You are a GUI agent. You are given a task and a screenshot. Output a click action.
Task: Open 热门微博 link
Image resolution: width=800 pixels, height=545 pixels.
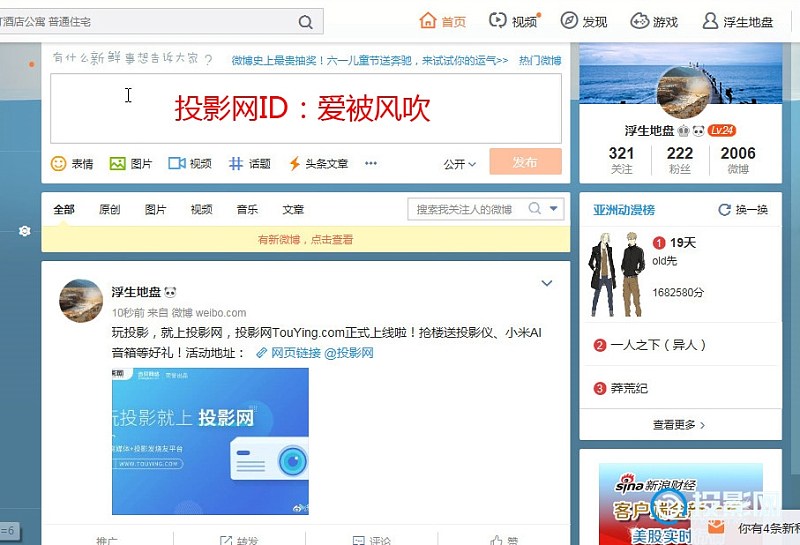click(x=540, y=60)
